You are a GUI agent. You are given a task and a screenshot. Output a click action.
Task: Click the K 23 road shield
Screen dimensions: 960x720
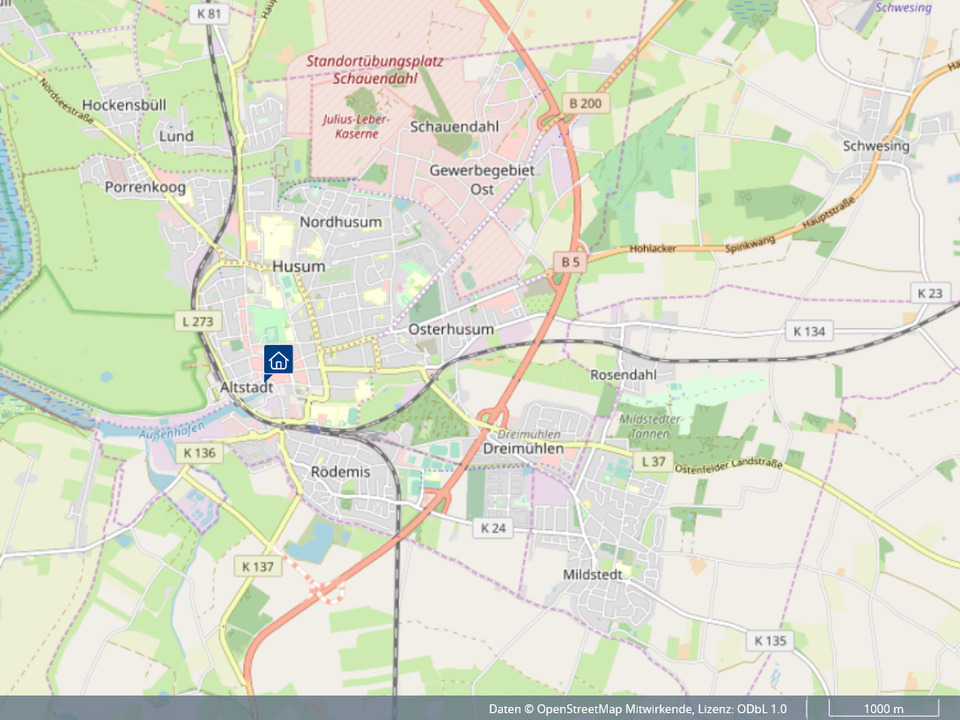930,293
